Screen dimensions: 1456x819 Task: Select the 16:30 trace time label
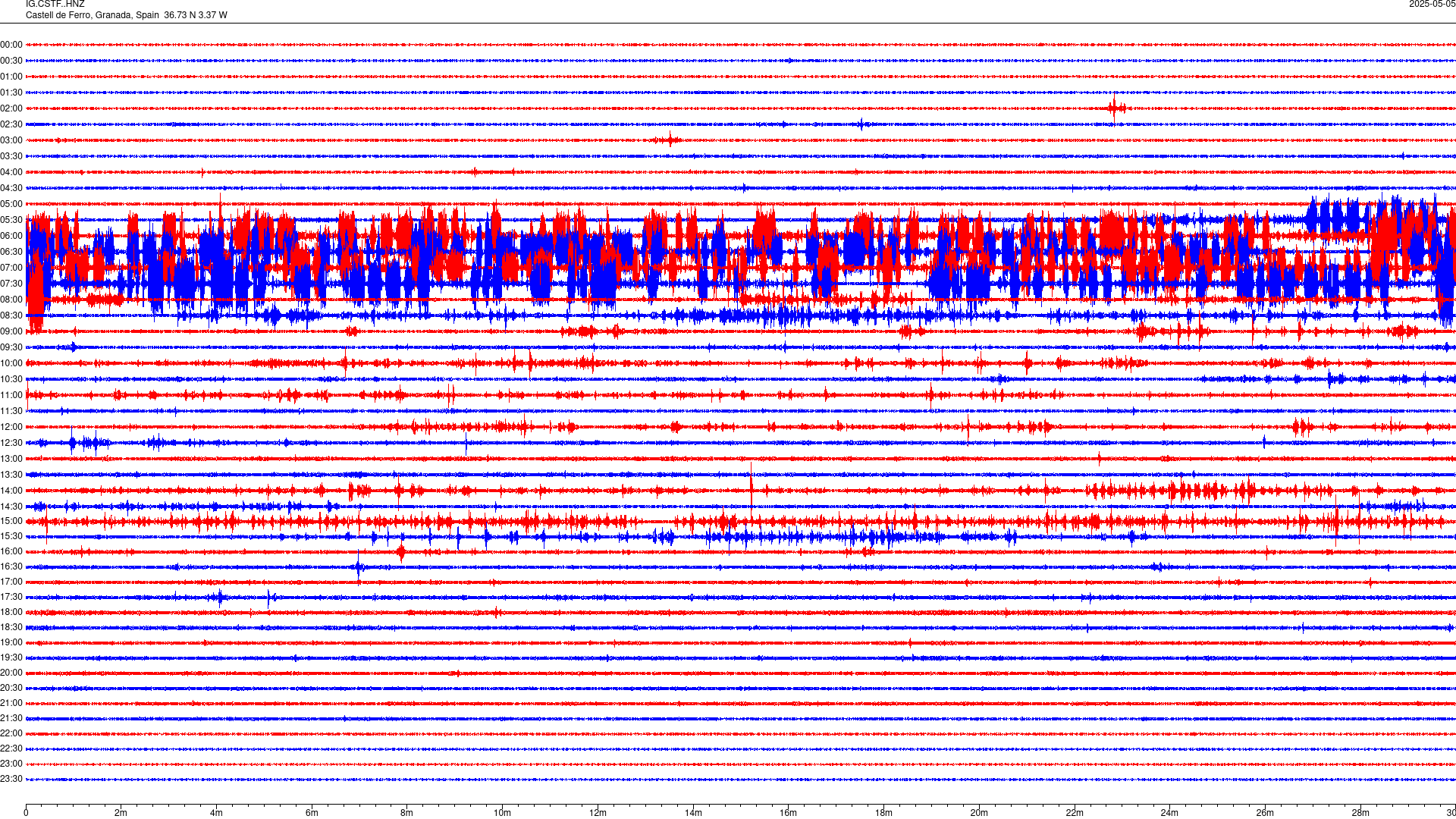11,566
